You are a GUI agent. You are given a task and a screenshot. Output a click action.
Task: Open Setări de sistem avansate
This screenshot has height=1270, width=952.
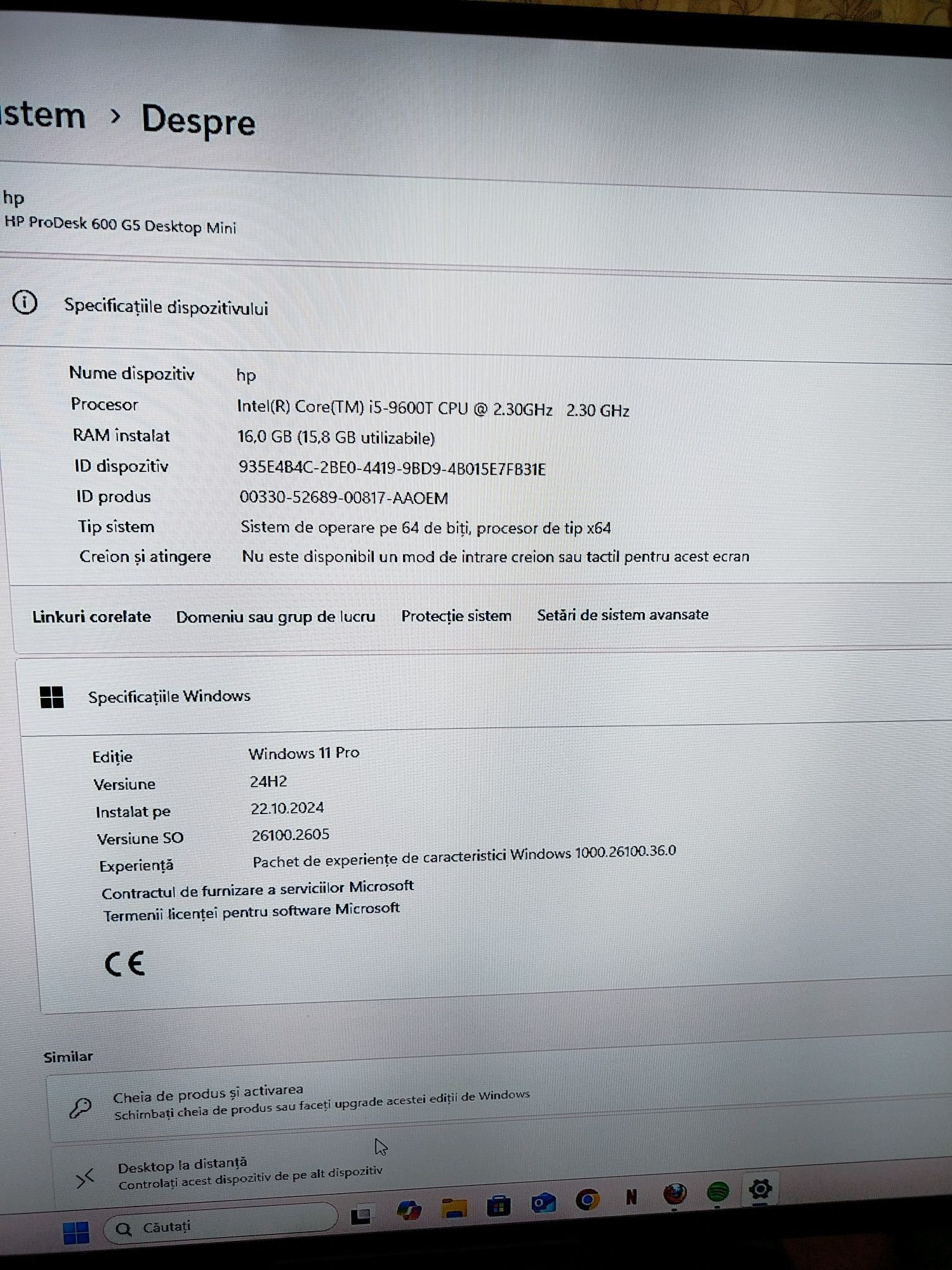coord(623,614)
